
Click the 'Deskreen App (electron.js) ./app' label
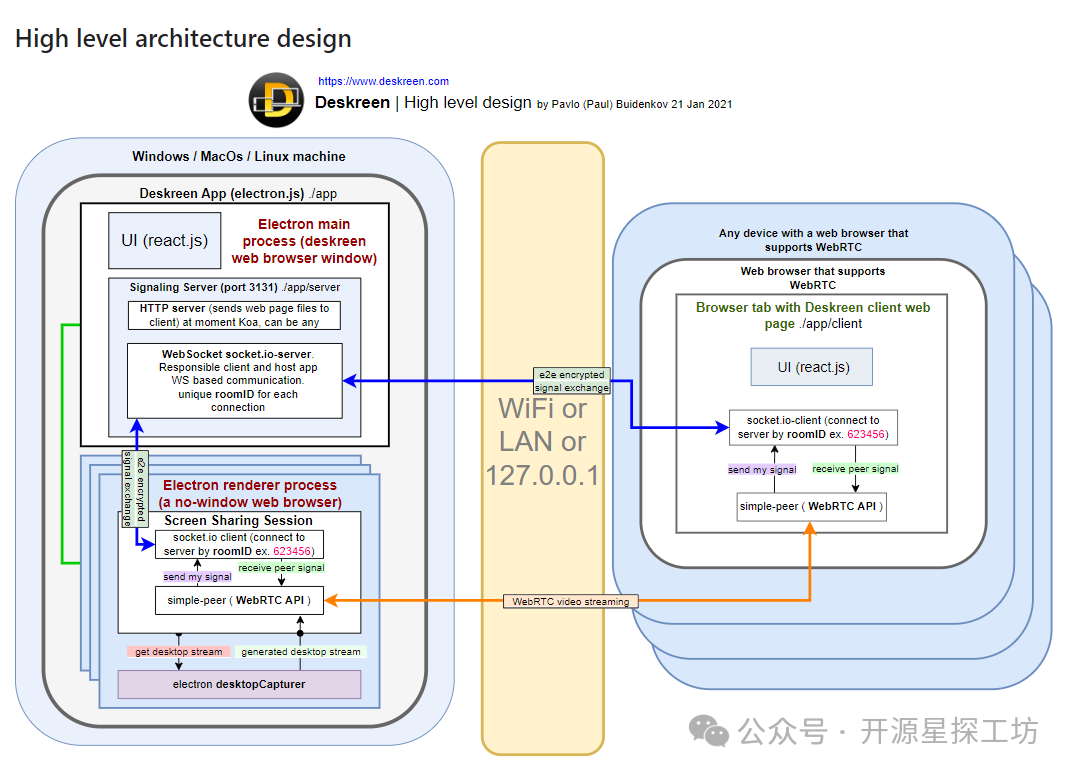[238, 194]
